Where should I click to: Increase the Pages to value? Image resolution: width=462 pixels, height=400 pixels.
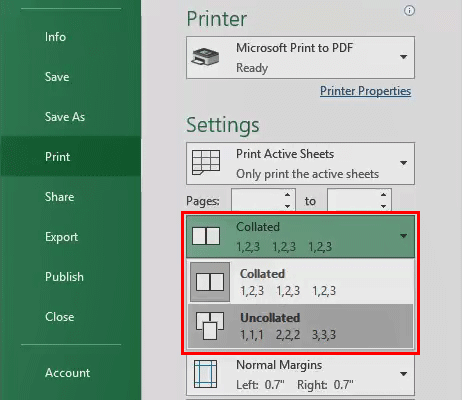(x=383, y=195)
